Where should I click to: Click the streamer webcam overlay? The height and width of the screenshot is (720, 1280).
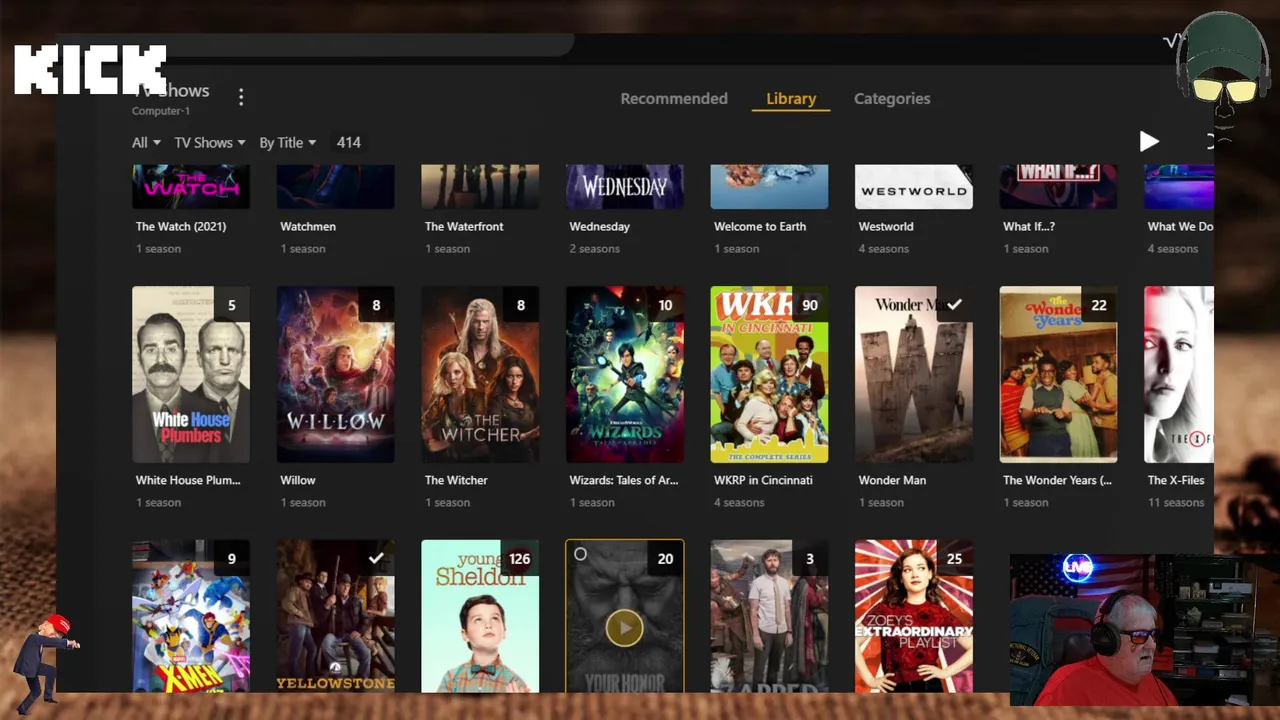click(1144, 630)
